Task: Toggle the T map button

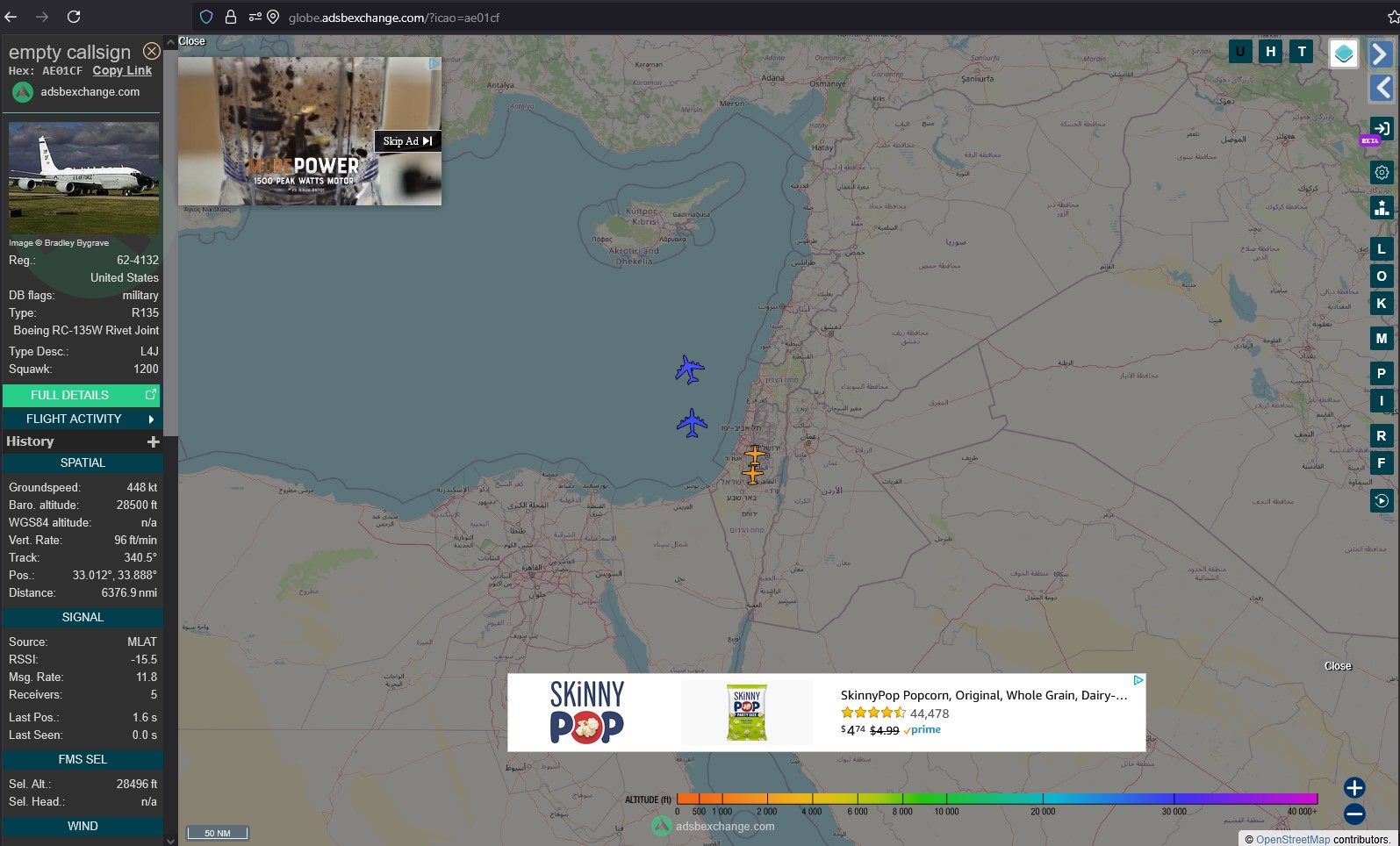Action: (1302, 52)
